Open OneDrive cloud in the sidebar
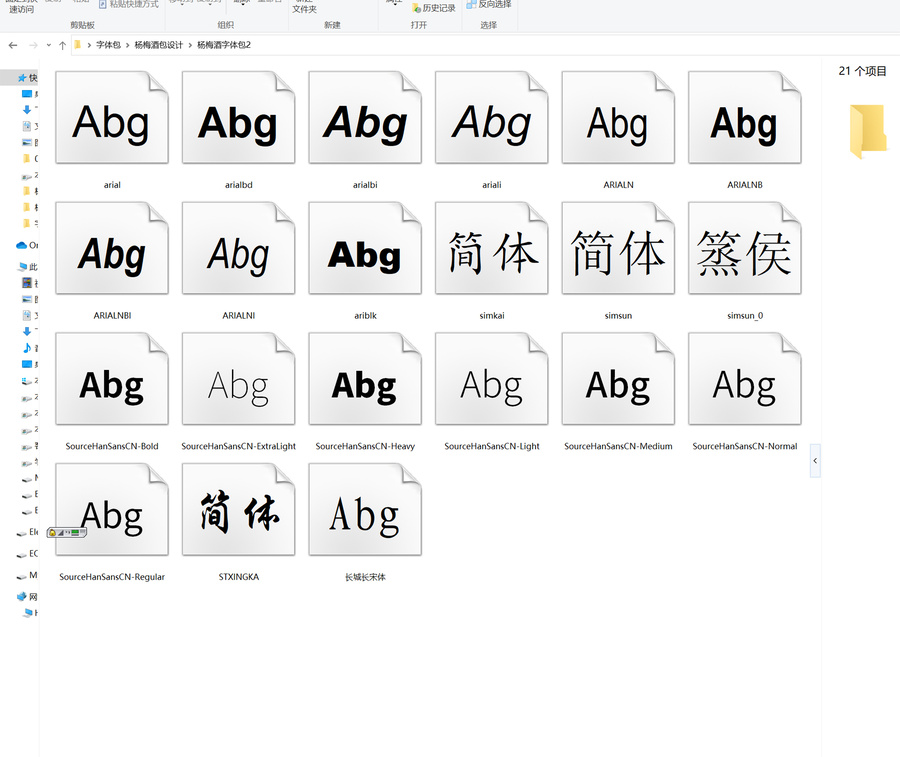 coord(22,245)
